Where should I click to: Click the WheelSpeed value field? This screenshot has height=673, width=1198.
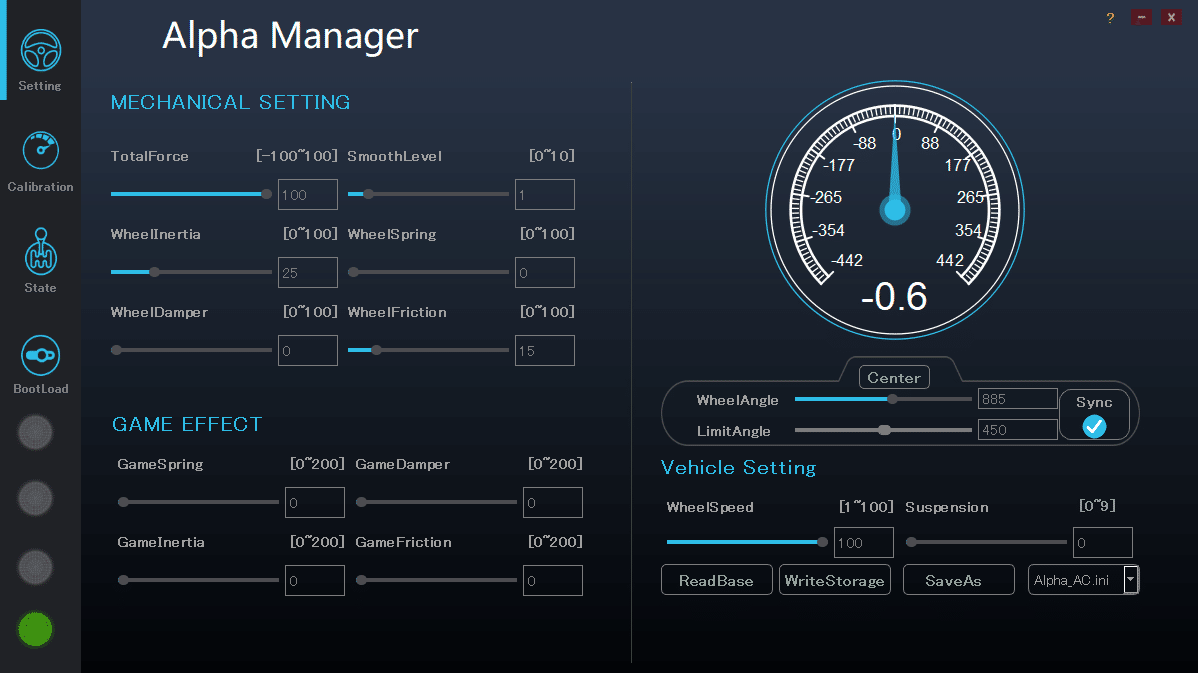pos(863,542)
